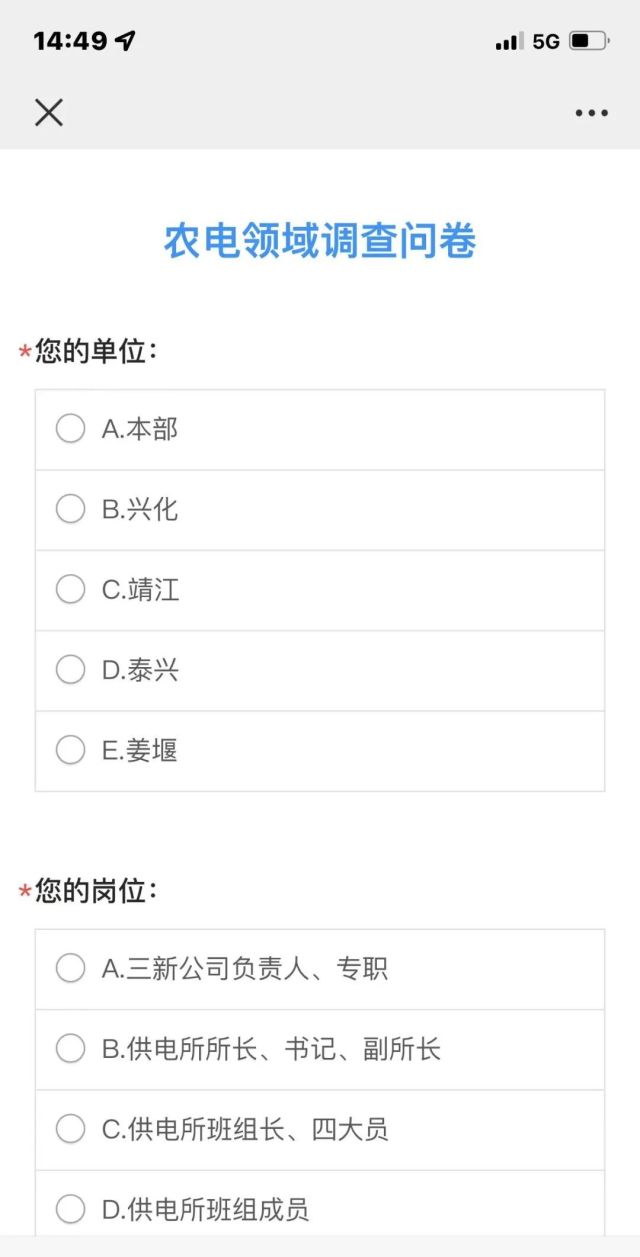Tap the 您的单位 question label
The image size is (640, 1257).
click(x=96, y=352)
